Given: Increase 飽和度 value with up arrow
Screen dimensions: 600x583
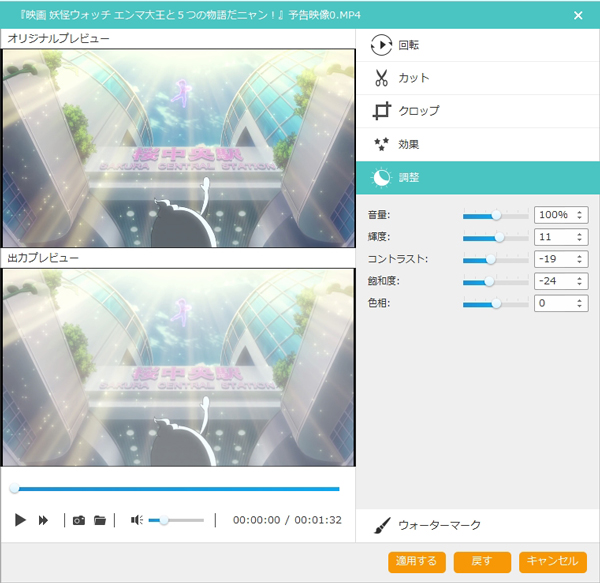Looking at the screenshot, I should coord(580,278).
